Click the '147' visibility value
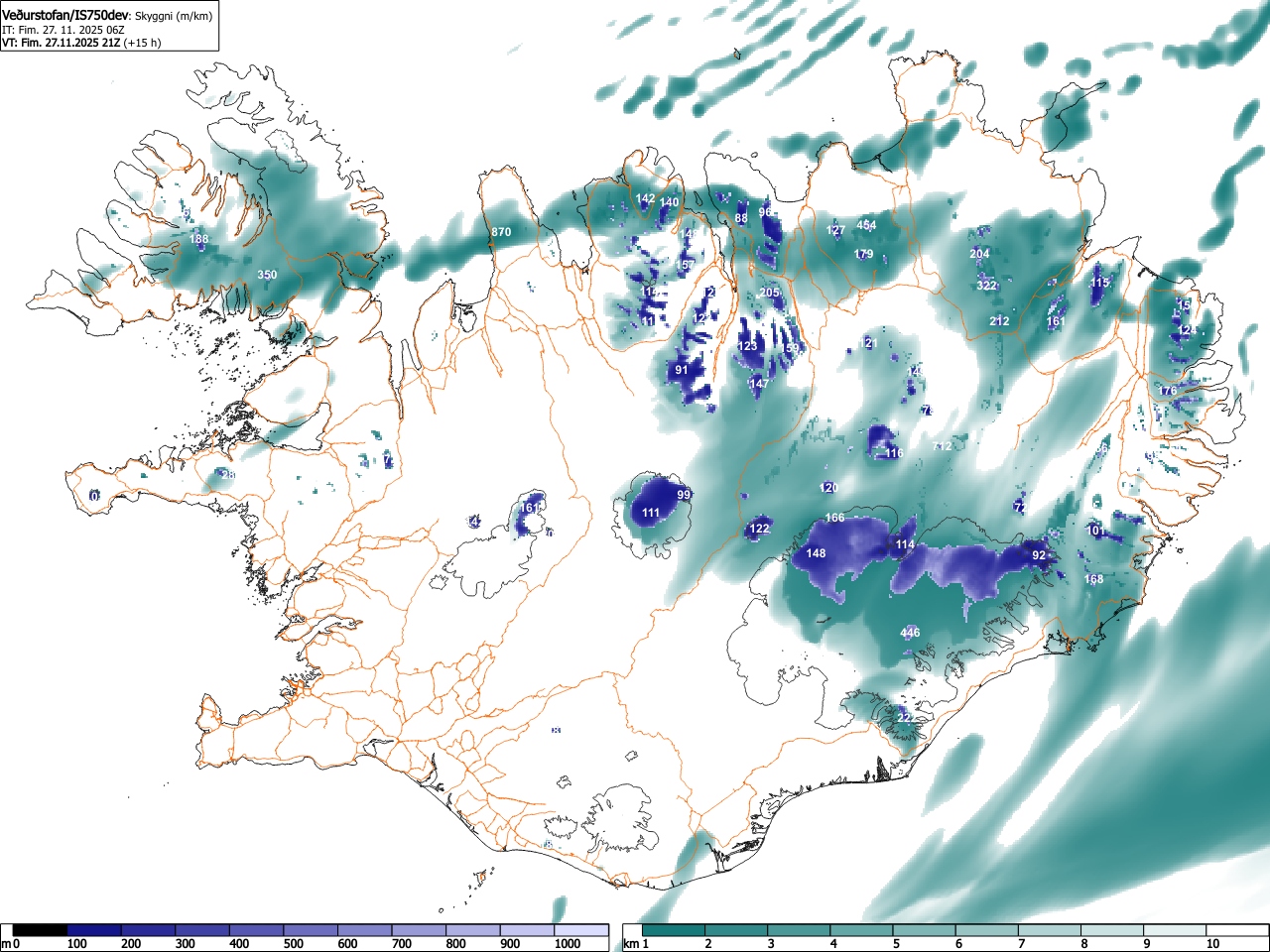Screen dimensions: 1270x952 point(759,384)
